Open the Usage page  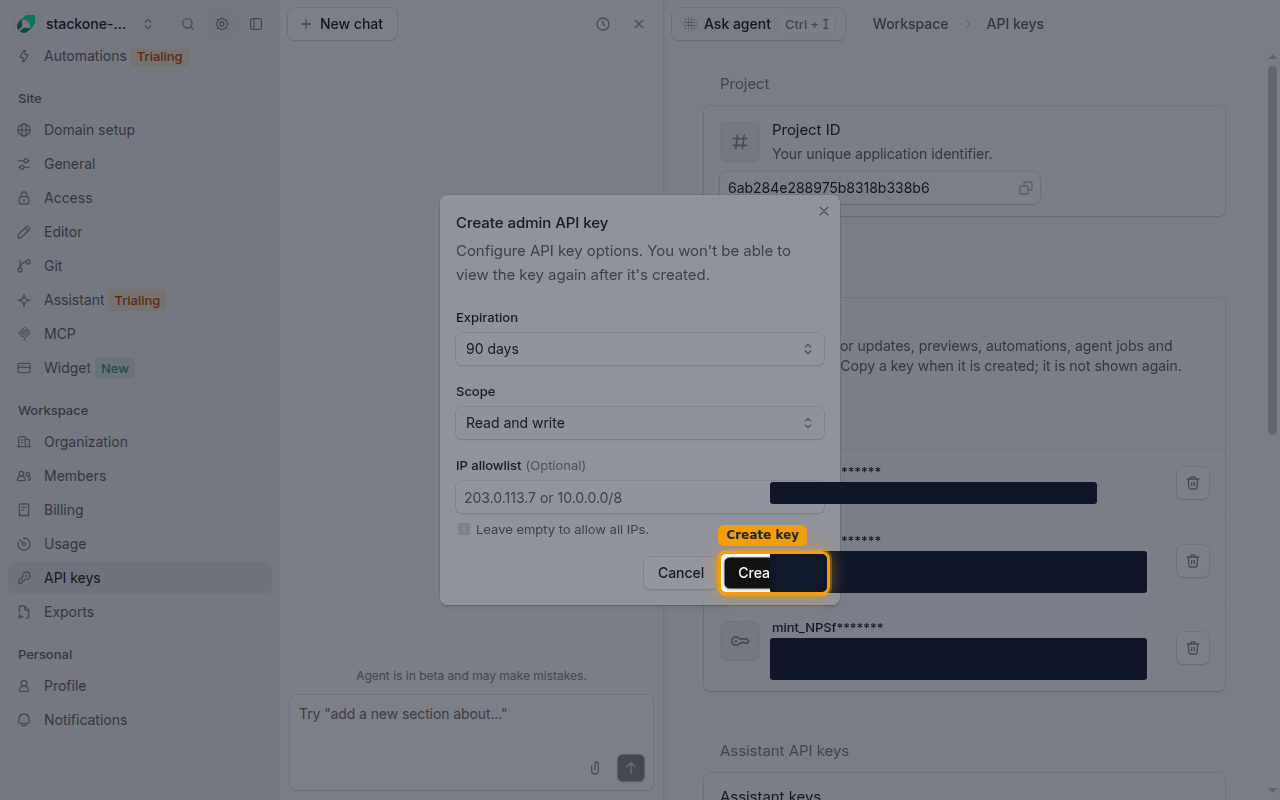pos(140,544)
